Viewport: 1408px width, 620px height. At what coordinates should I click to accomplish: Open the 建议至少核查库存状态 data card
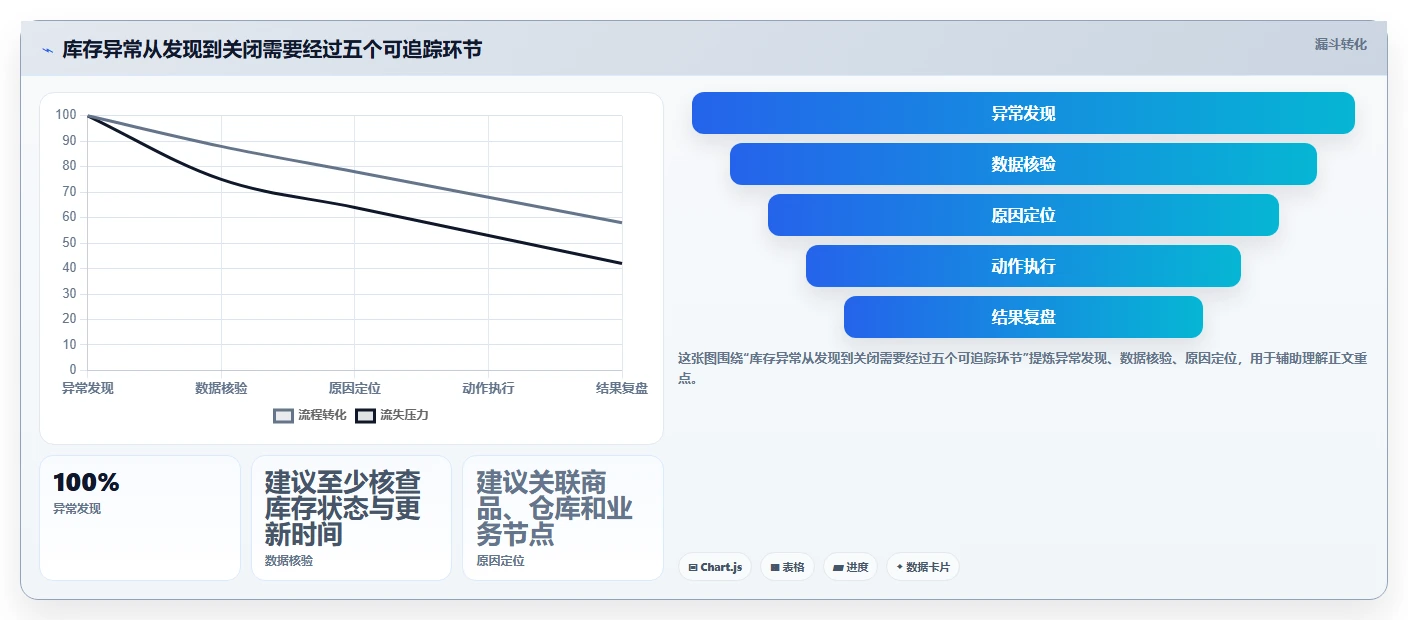click(x=352, y=518)
